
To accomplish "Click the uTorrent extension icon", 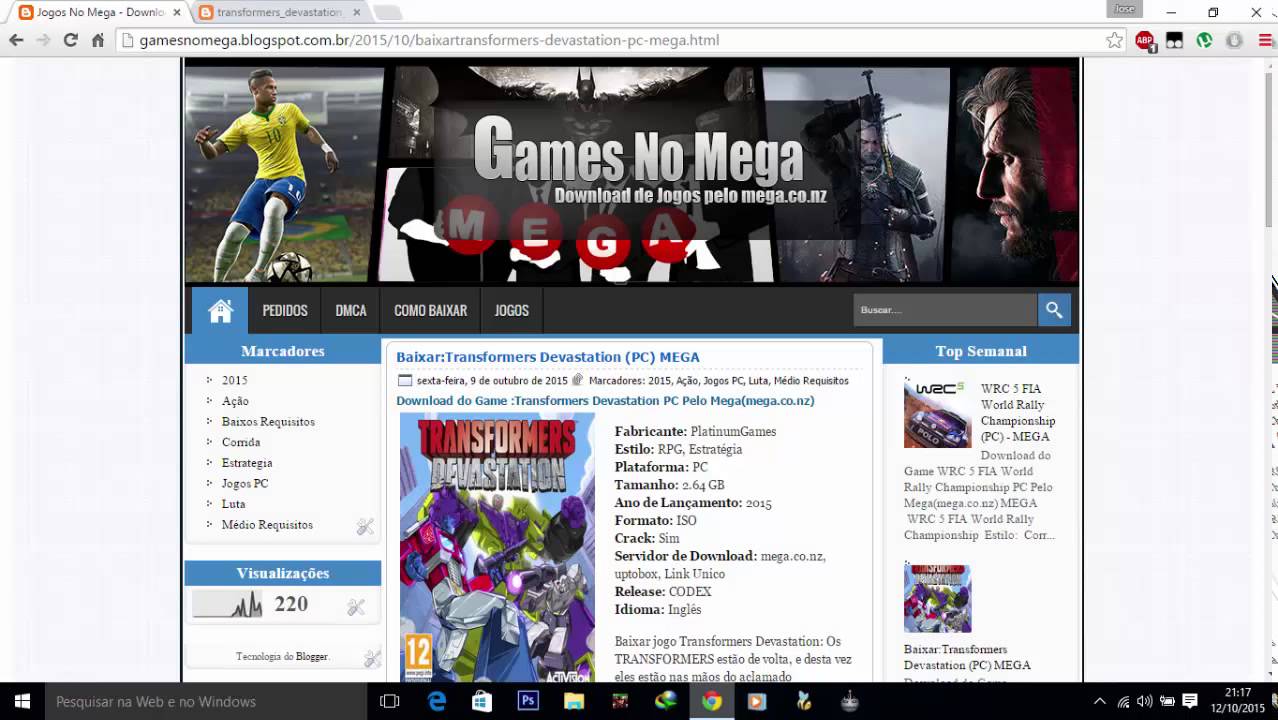I will click(x=1205, y=41).
